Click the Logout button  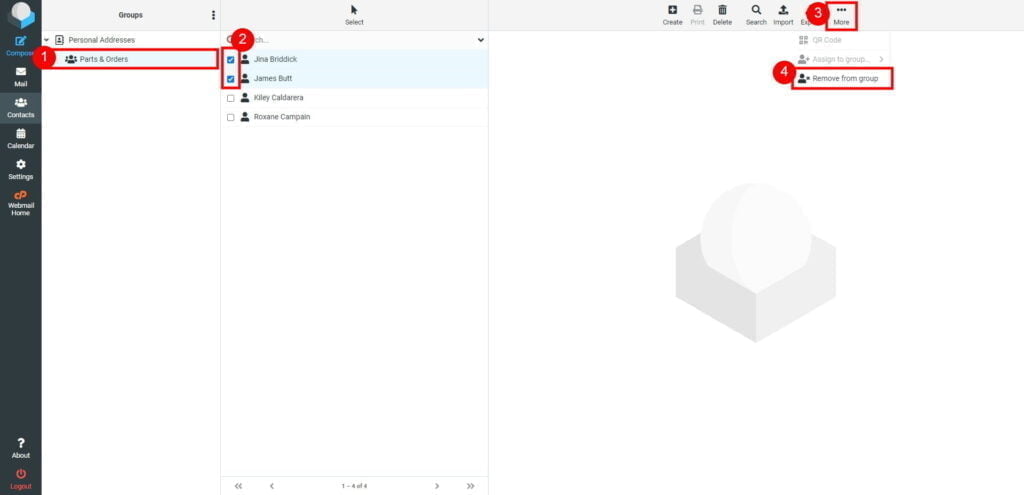point(20,479)
